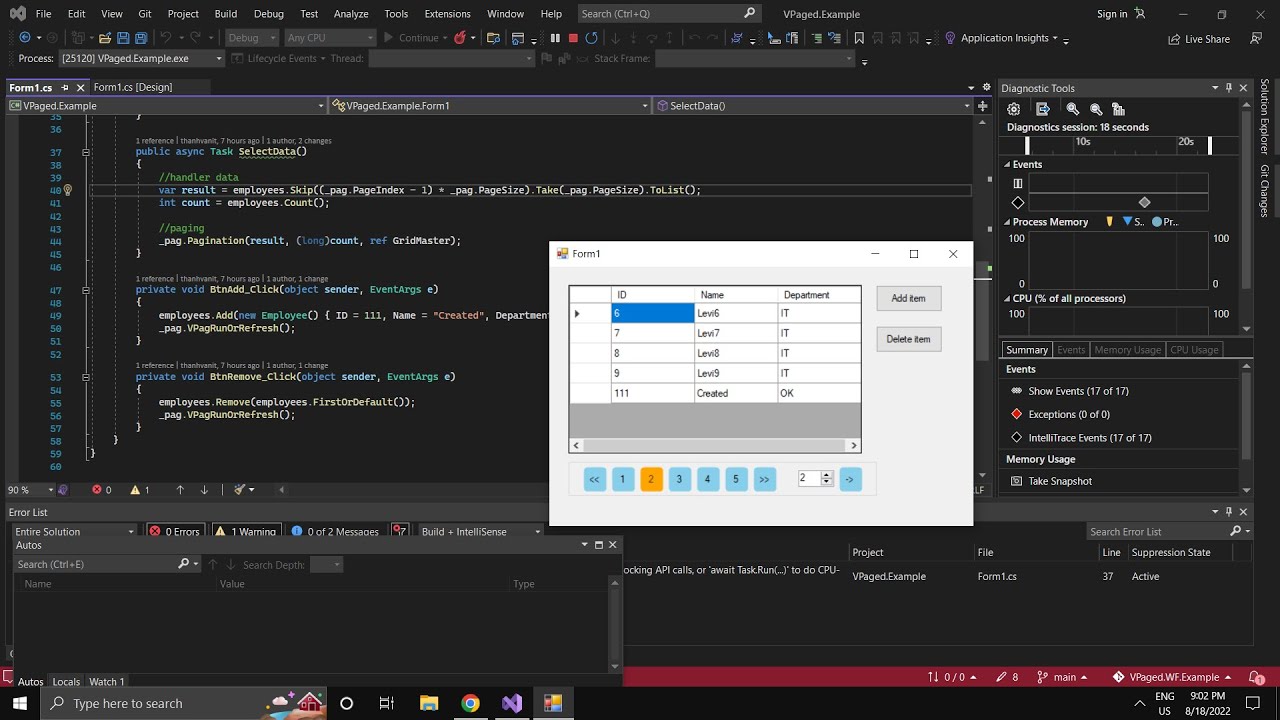
Task: Click the Windows notification center icon
Action: [1252, 703]
